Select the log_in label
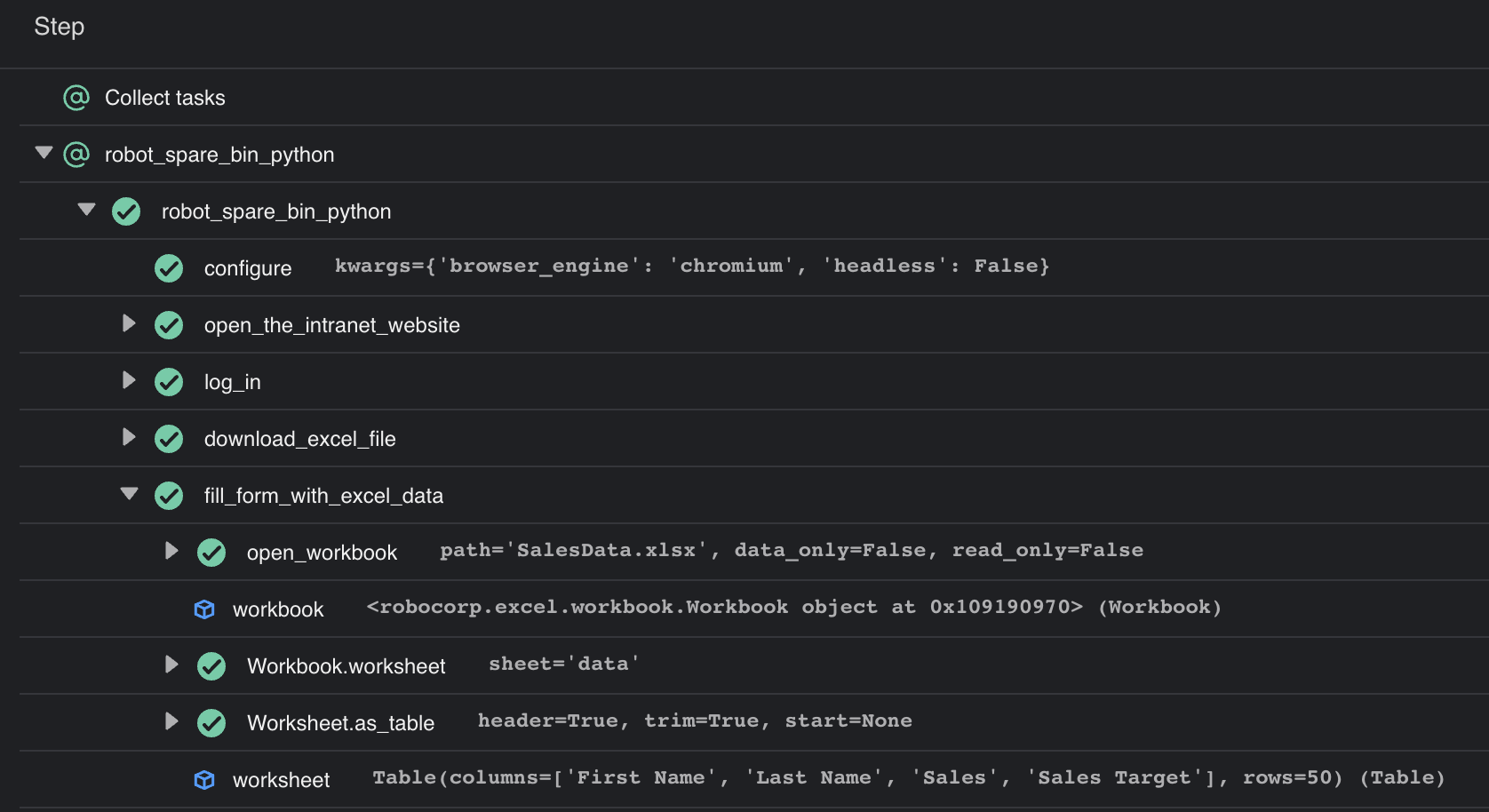The width and height of the screenshot is (1489, 812). tap(233, 382)
